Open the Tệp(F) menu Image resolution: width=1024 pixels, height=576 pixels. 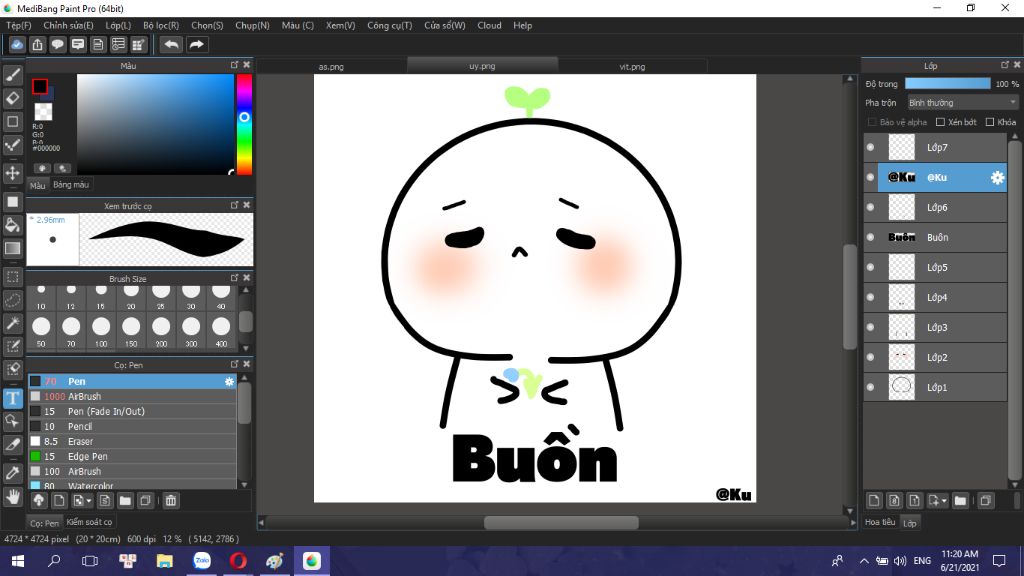tap(18, 25)
